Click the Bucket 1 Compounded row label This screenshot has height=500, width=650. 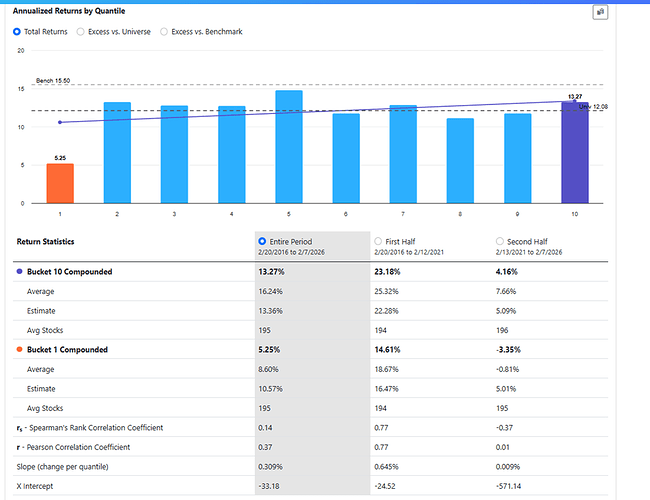[67, 349]
